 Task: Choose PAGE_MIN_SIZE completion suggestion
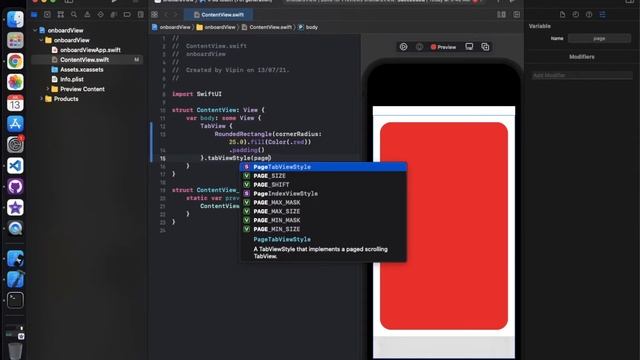coord(323,229)
